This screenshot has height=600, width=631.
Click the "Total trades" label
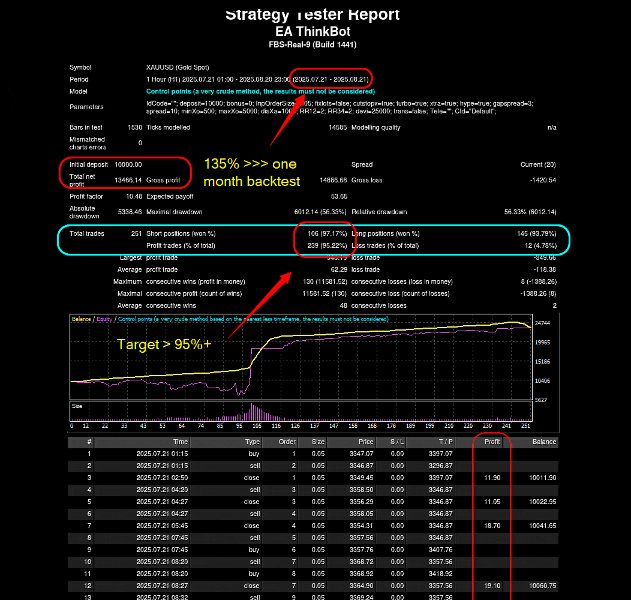click(x=87, y=234)
